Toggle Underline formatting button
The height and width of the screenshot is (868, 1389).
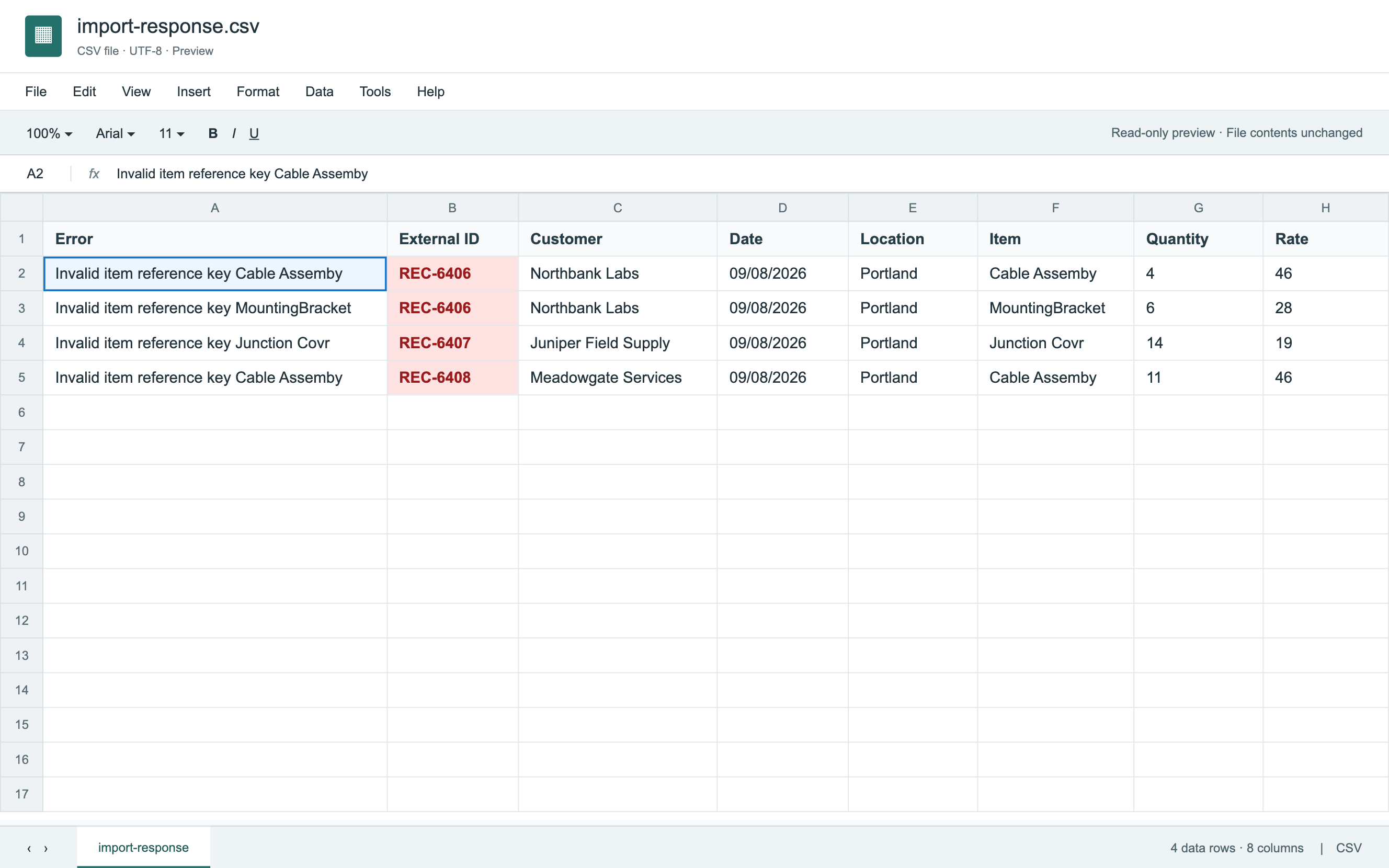click(254, 133)
